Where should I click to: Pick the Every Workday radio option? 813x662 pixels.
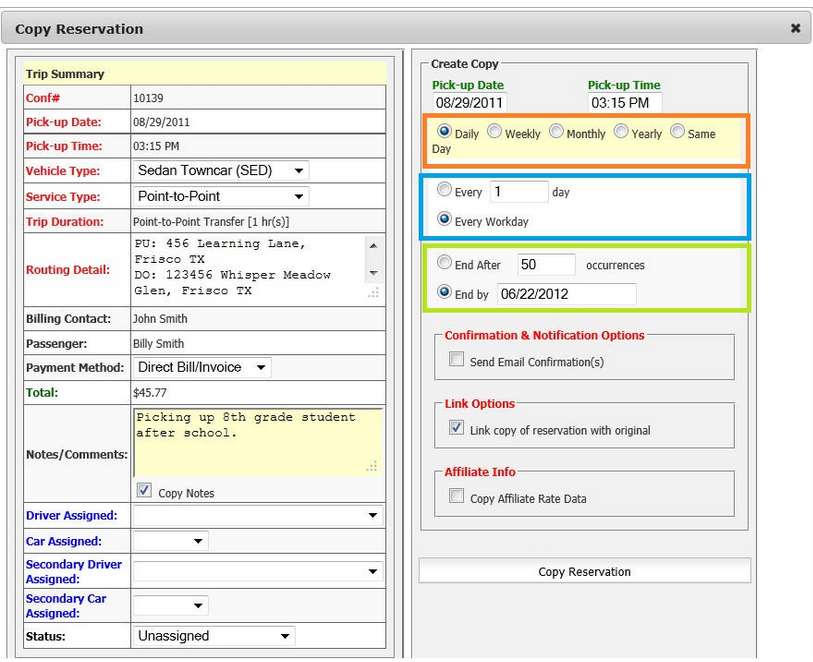pos(444,220)
